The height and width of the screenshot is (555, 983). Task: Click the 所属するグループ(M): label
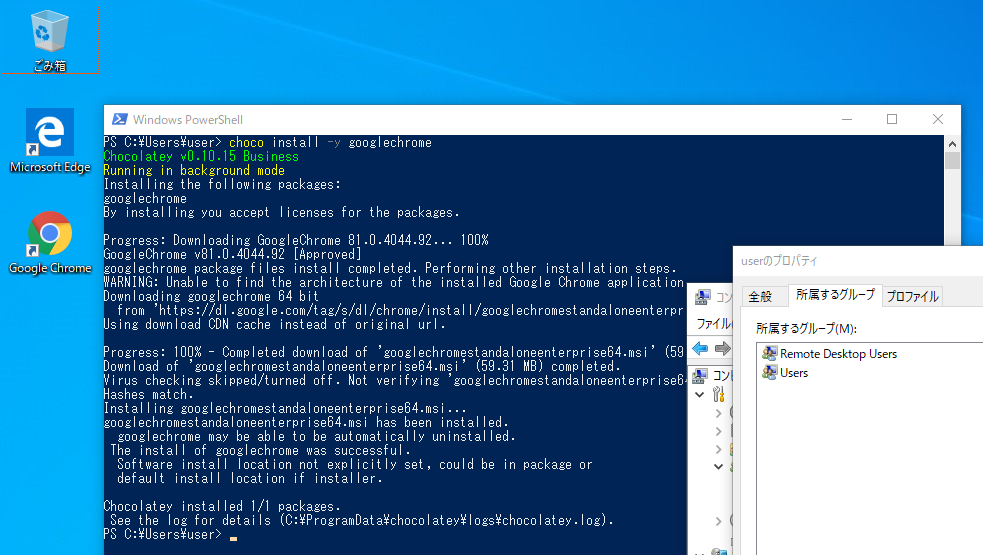click(806, 328)
